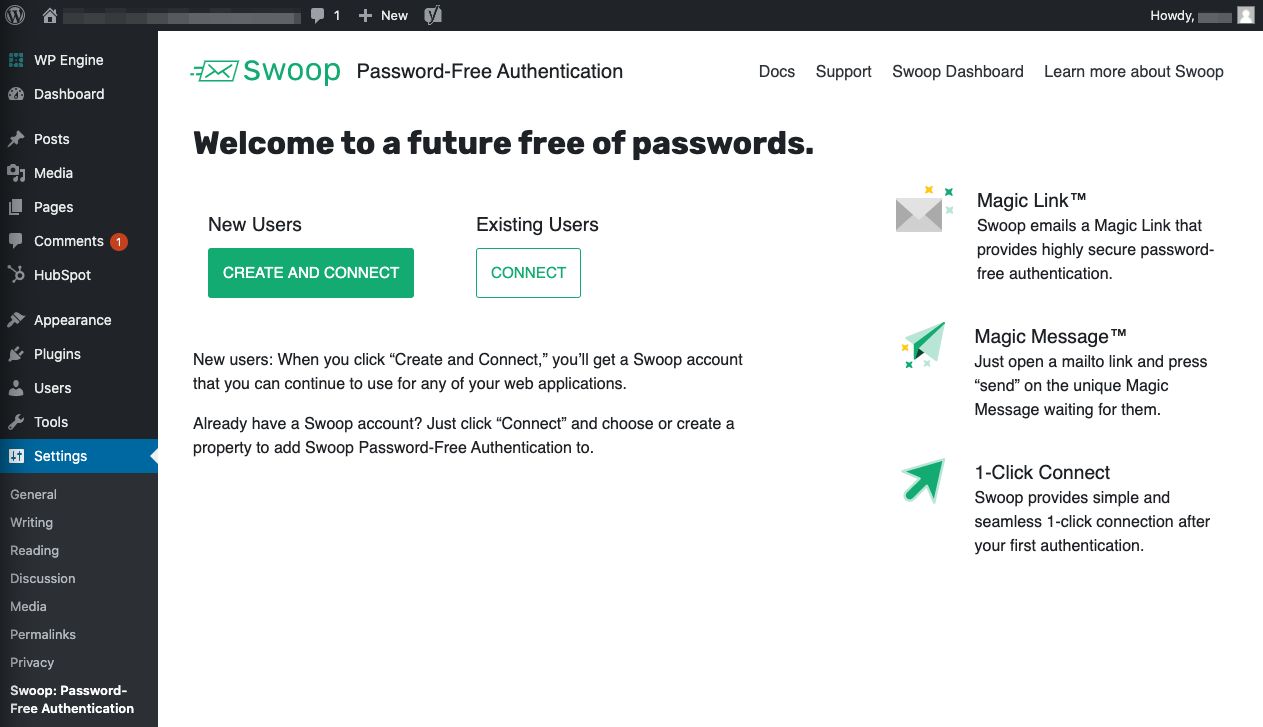The image size is (1263, 727).
Task: Open the Swoop Dashboard link
Action: tap(958, 71)
